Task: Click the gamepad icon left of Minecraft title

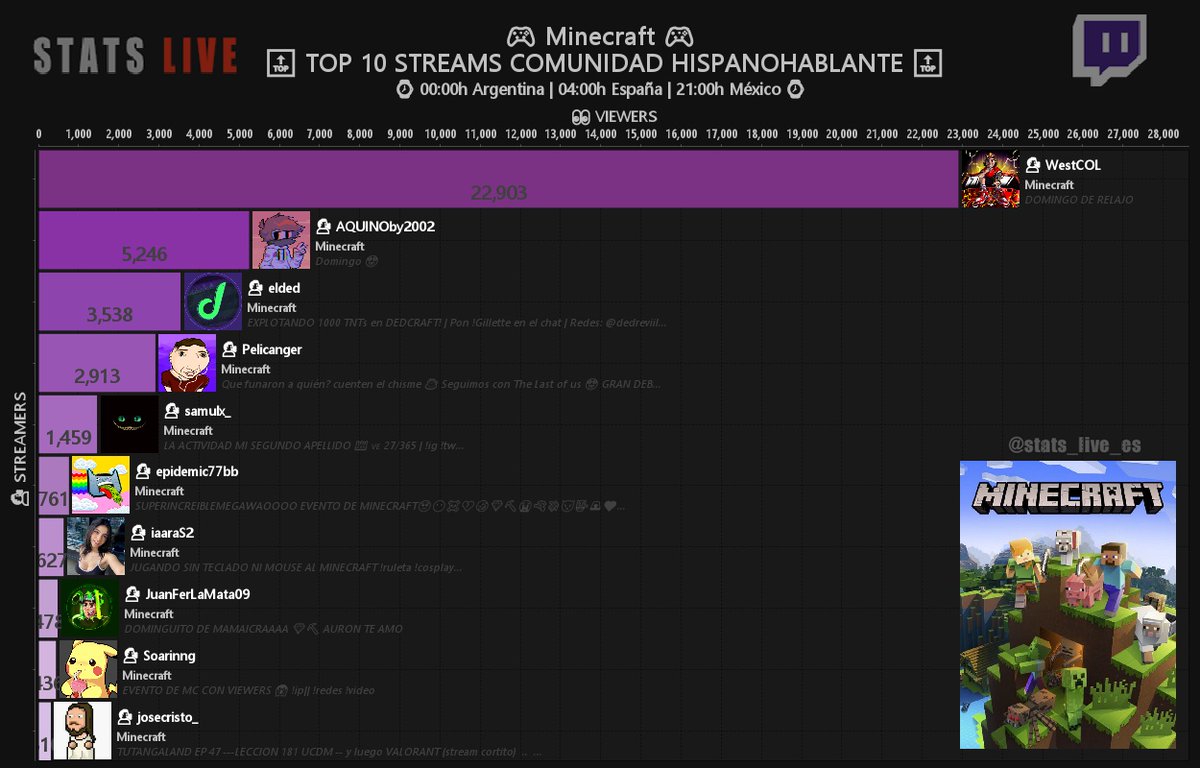Action: click(x=520, y=37)
